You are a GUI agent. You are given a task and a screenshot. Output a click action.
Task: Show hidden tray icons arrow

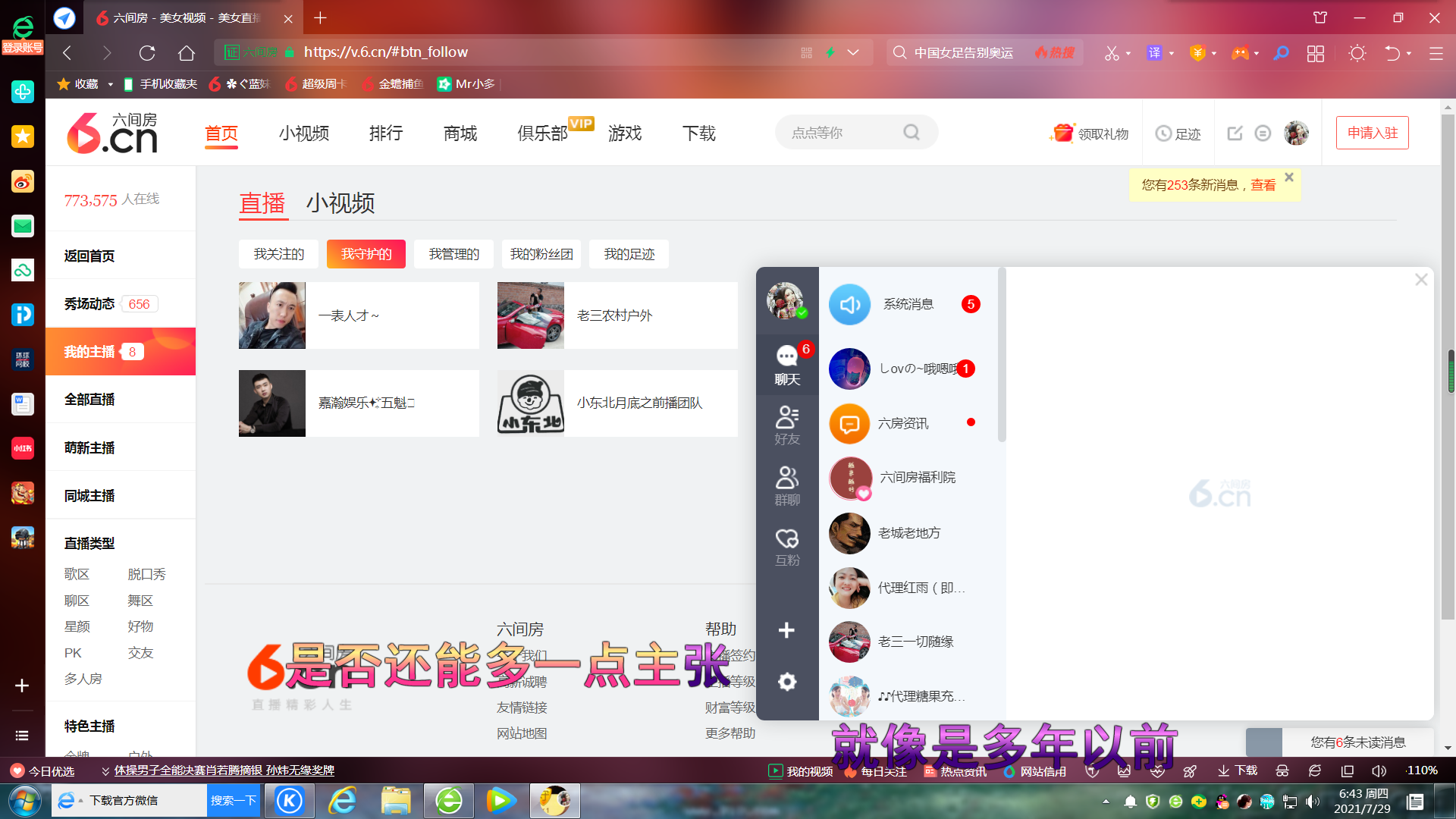click(x=1106, y=802)
